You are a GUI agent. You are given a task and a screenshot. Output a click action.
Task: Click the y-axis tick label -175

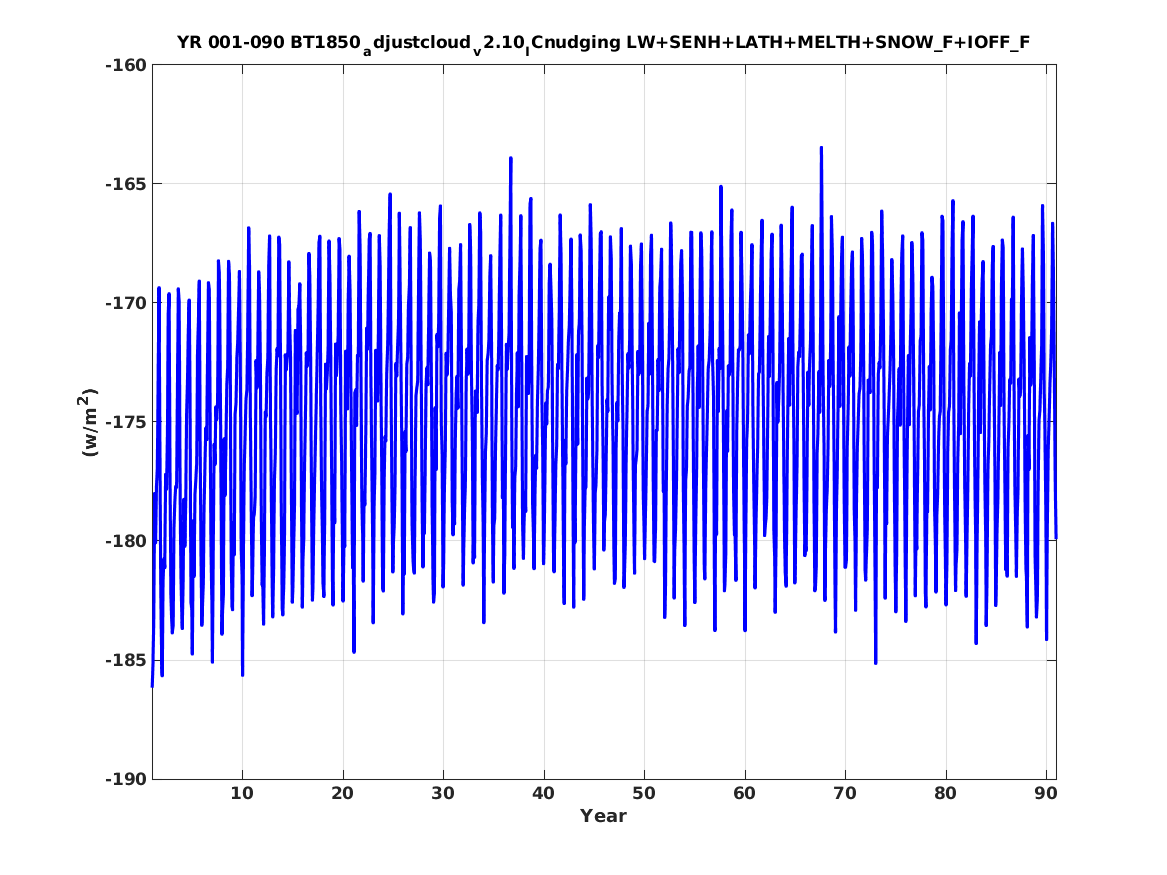(127, 422)
